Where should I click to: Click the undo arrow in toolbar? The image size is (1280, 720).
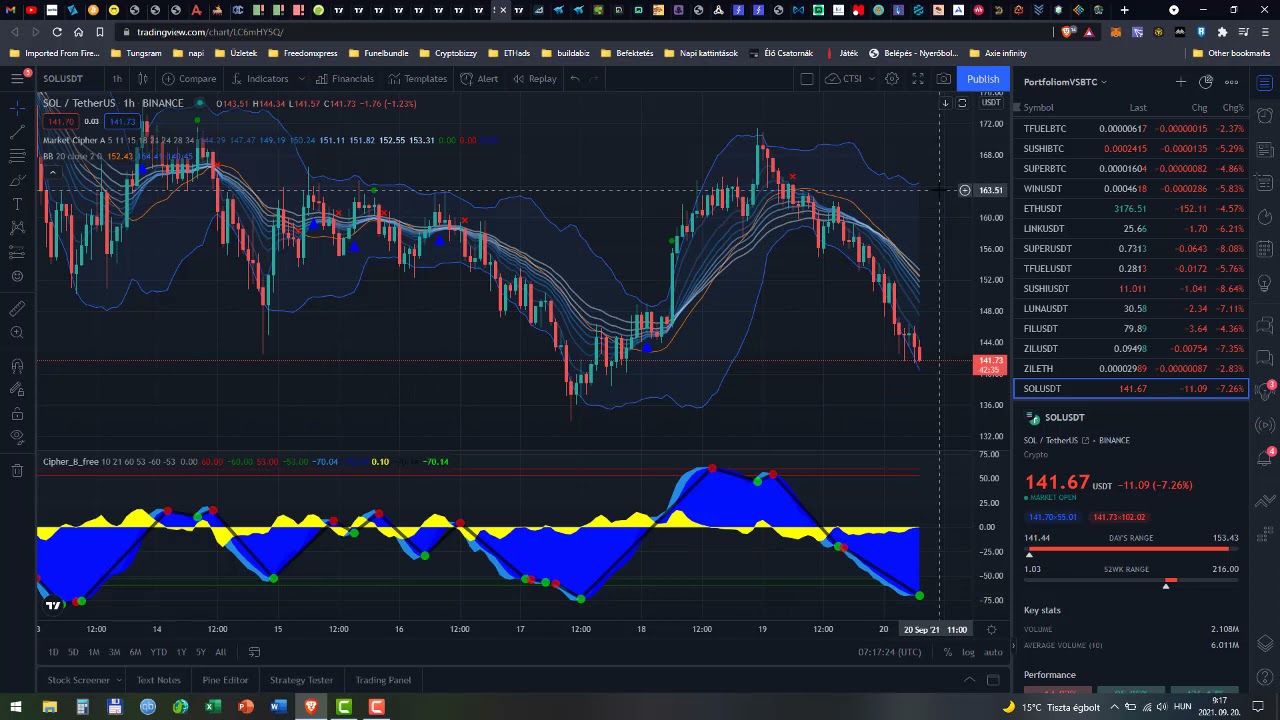[x=575, y=78]
